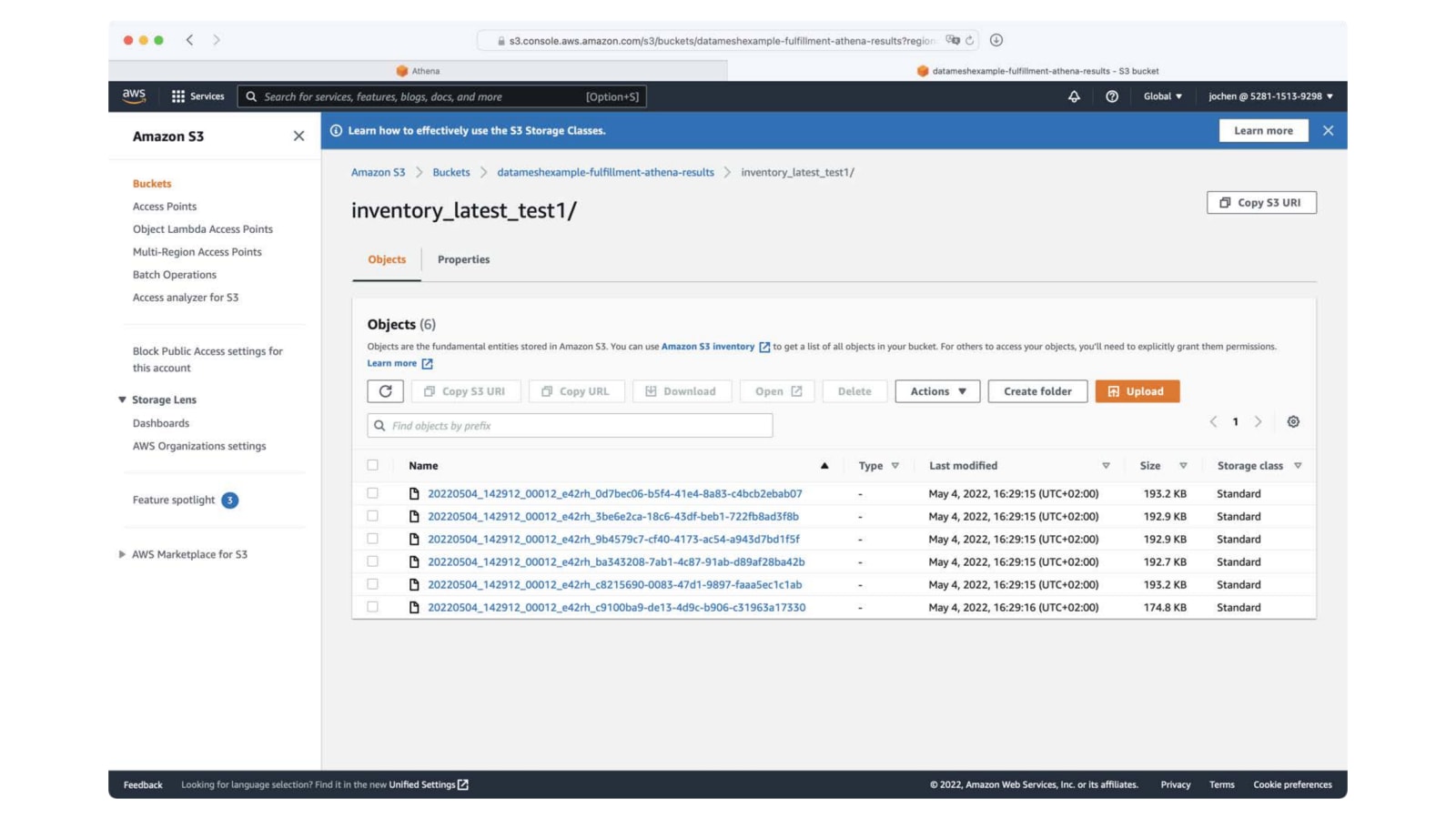The width and height of the screenshot is (1456, 819).
Task: Open Batch Operations in sidebar
Action: 175,275
